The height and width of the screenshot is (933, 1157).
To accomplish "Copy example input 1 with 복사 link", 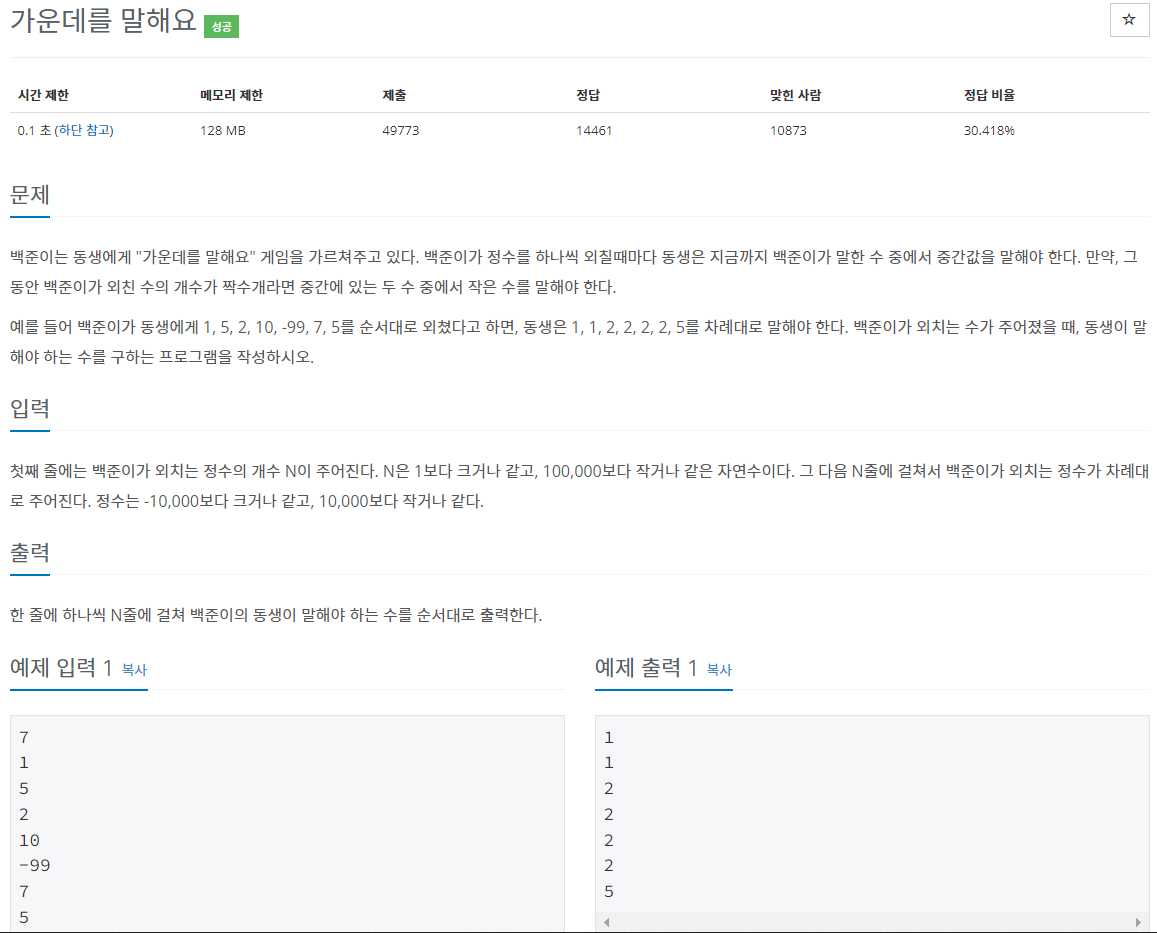I will click(x=134, y=669).
